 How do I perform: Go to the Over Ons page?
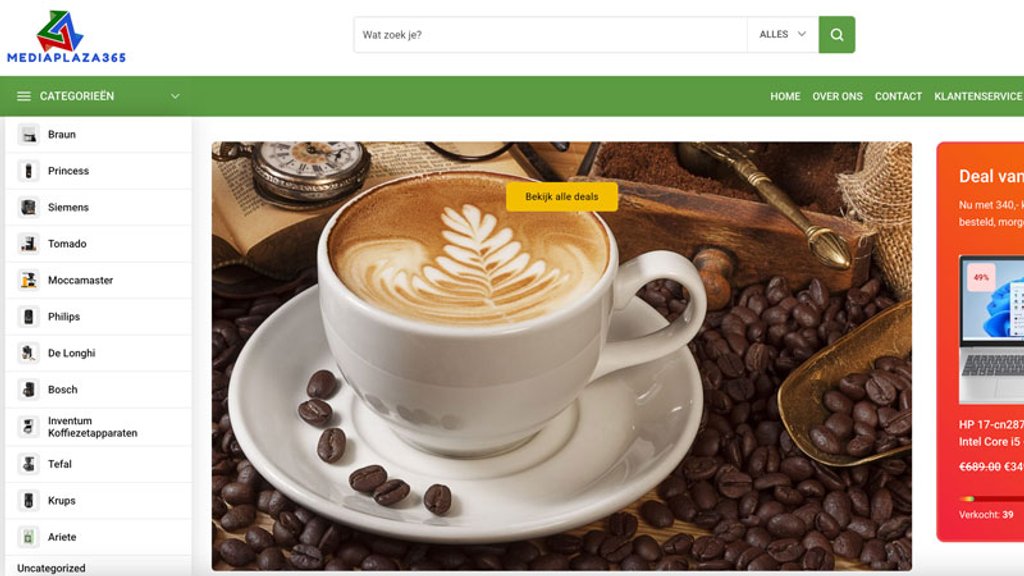tap(837, 97)
